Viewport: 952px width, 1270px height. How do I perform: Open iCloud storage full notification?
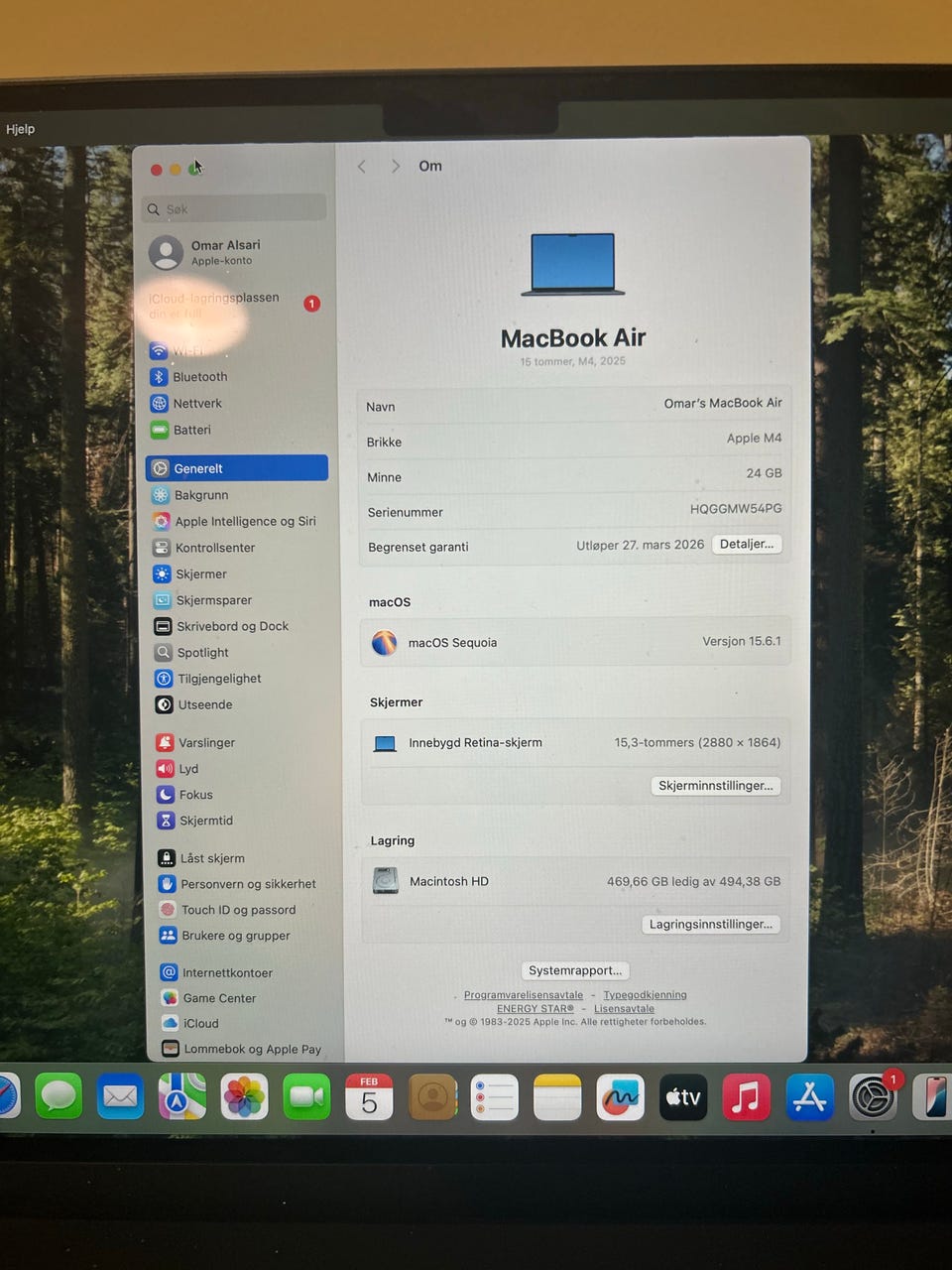tap(235, 305)
